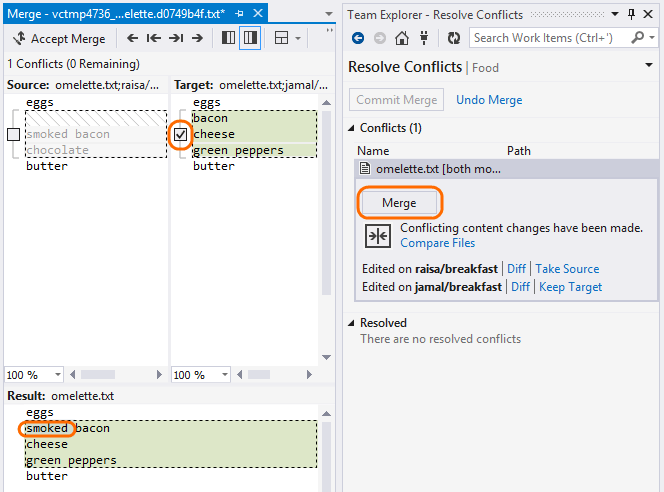Click the Source pane scroll-right arrow
664x492 pixels.
click(159, 375)
